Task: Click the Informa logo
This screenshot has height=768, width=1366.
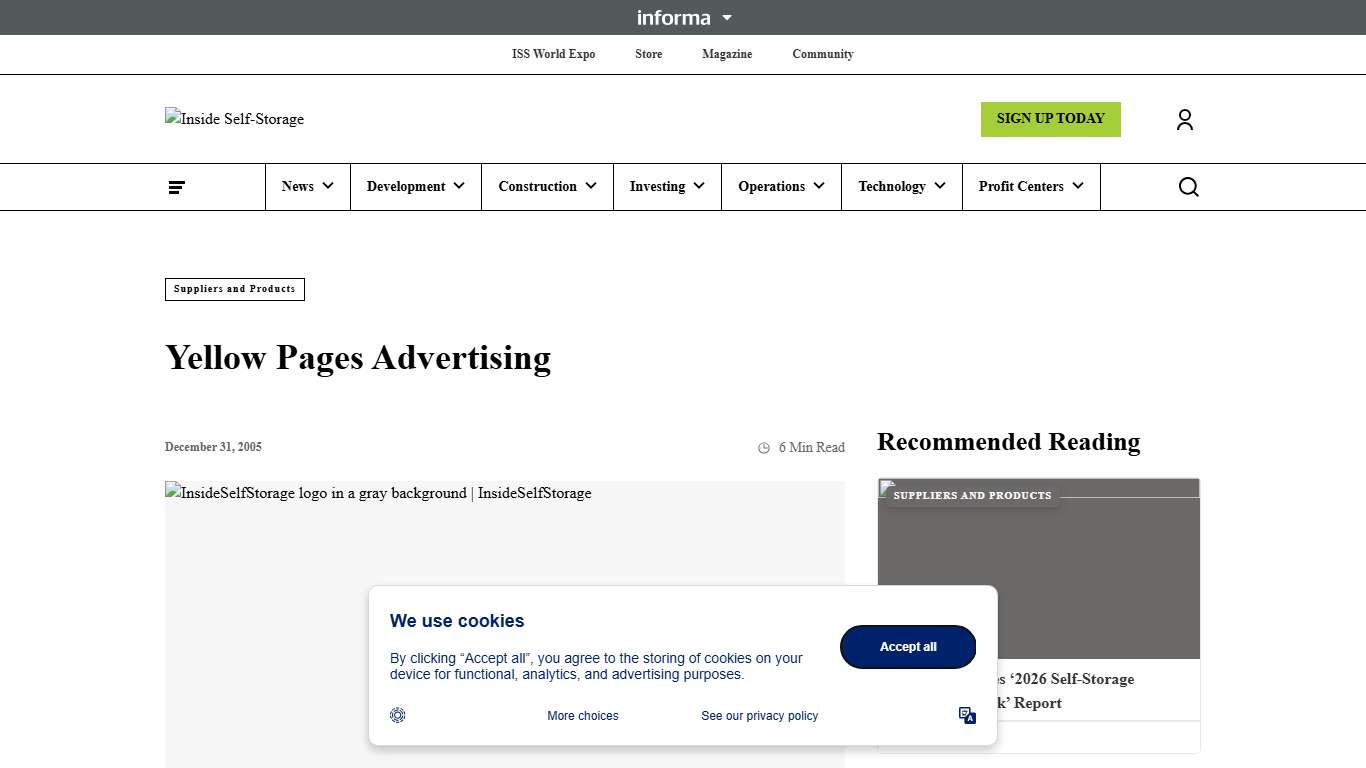Action: tap(674, 17)
